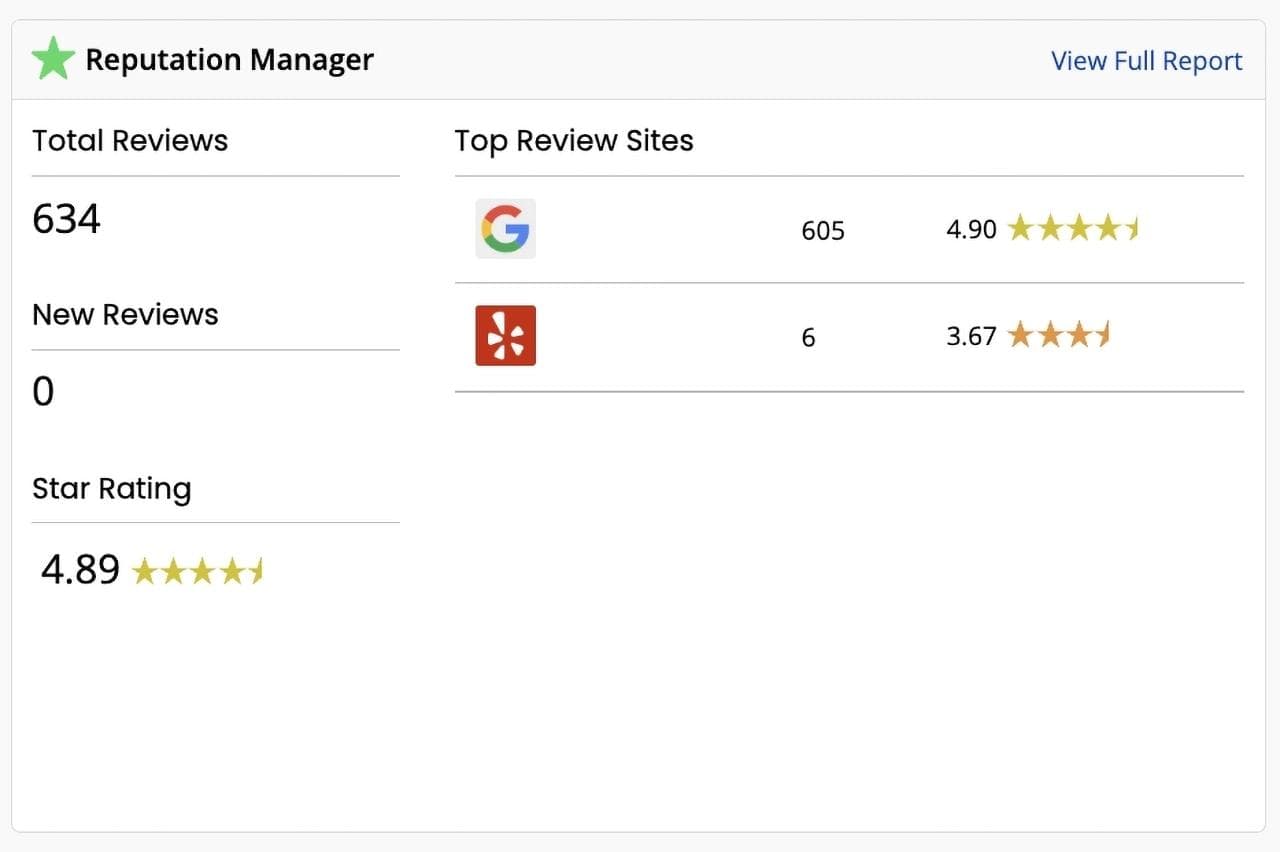Viewport: 1280px width, 852px height.
Task: Open the View Full Report link
Action: click(x=1146, y=61)
